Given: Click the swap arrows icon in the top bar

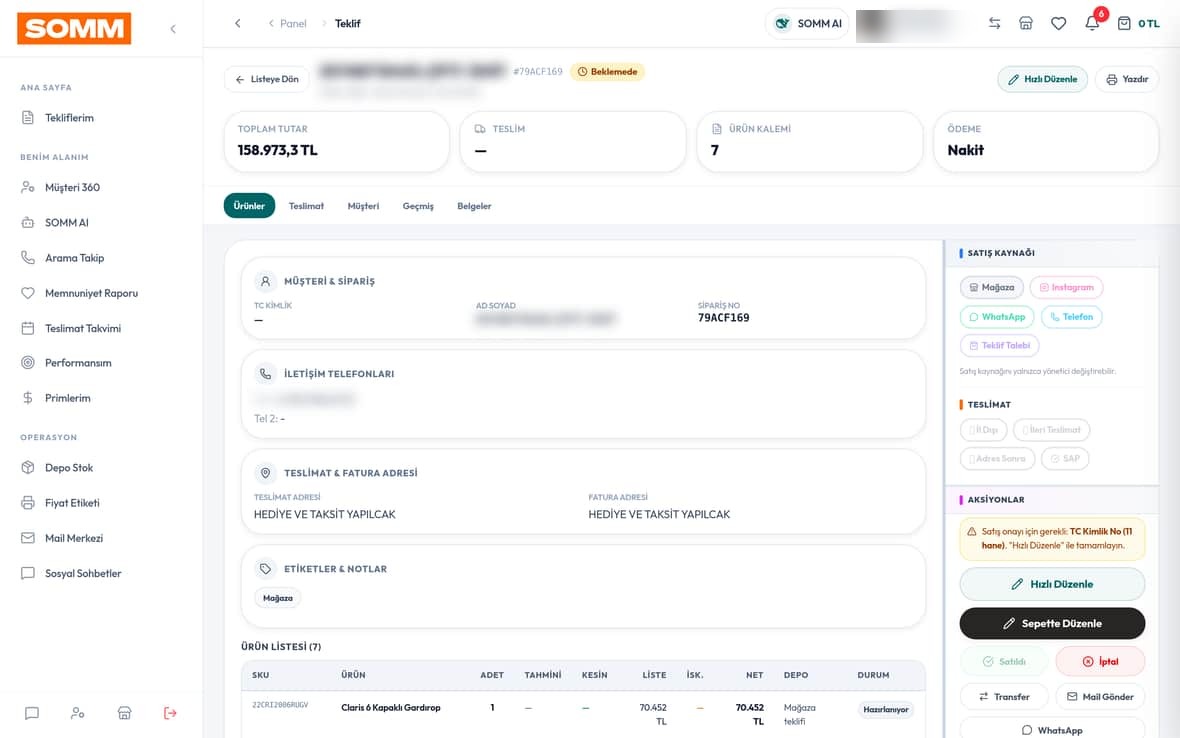Looking at the screenshot, I should tap(994, 23).
